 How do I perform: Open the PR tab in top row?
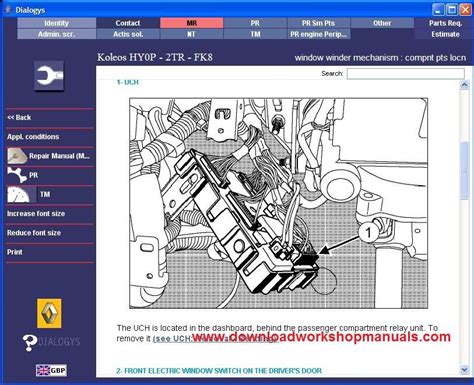[255, 23]
